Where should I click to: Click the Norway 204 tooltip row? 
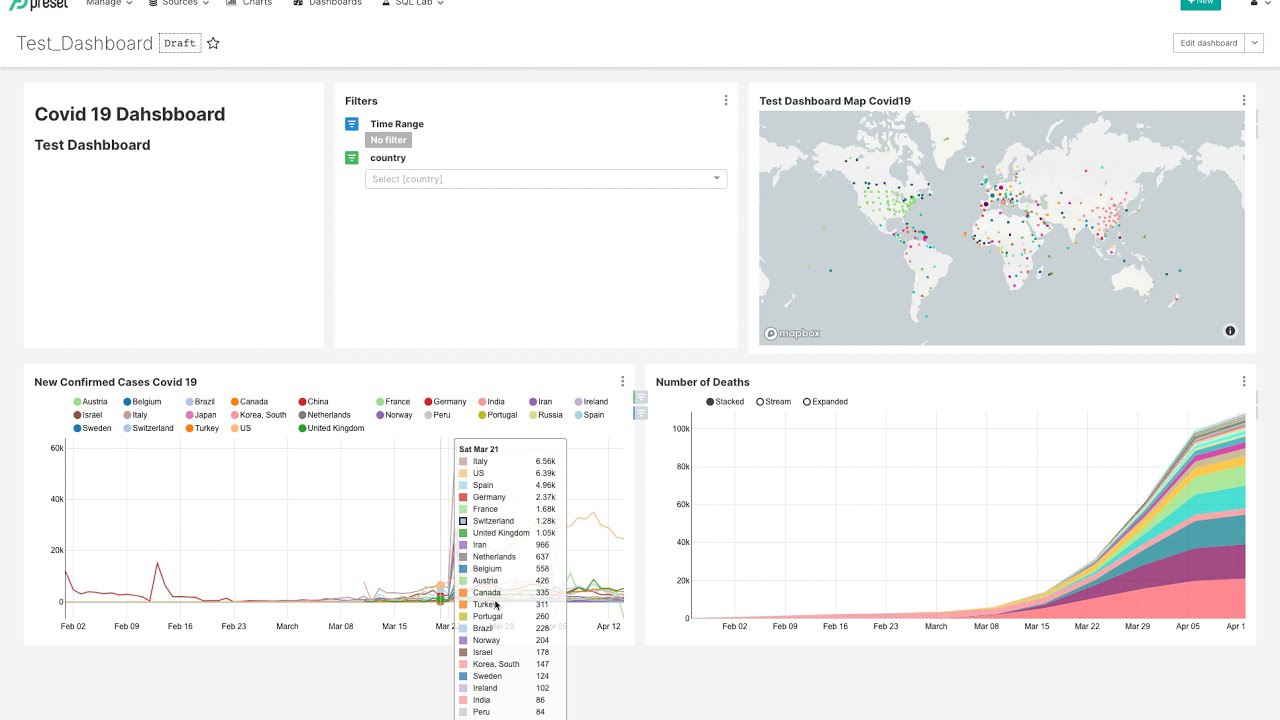click(507, 640)
